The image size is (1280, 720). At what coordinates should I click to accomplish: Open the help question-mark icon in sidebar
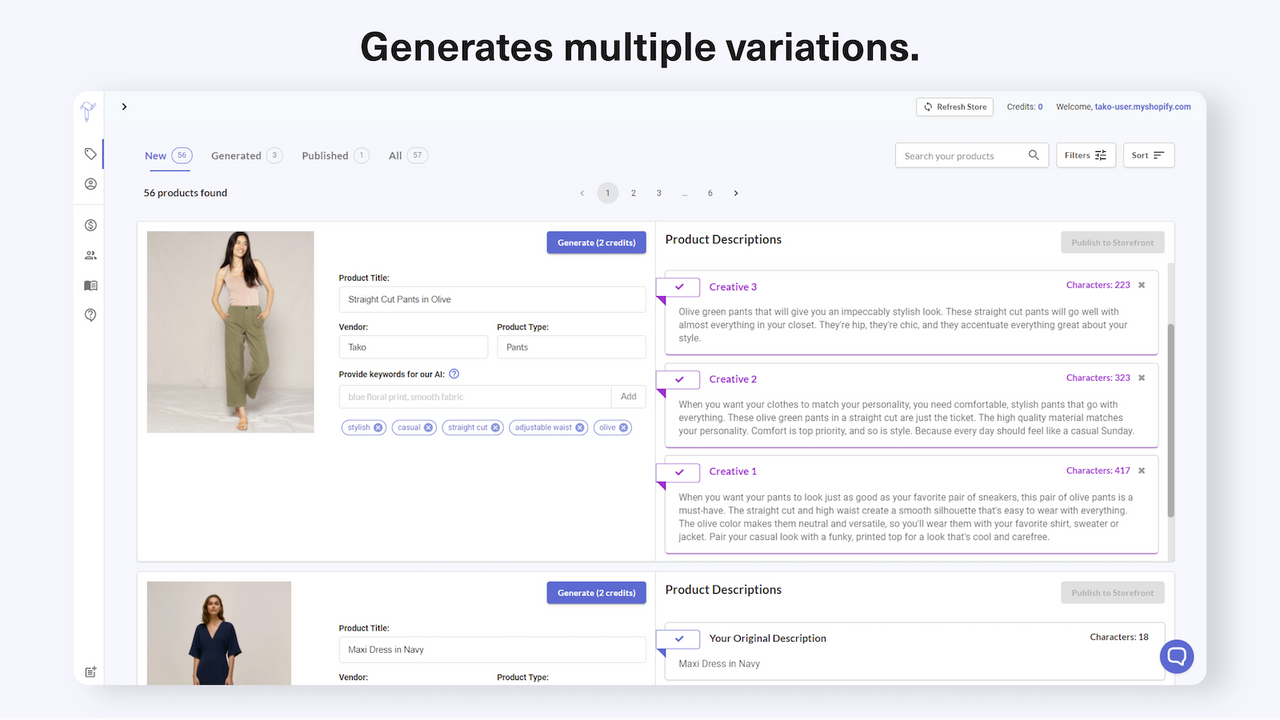tap(89, 314)
